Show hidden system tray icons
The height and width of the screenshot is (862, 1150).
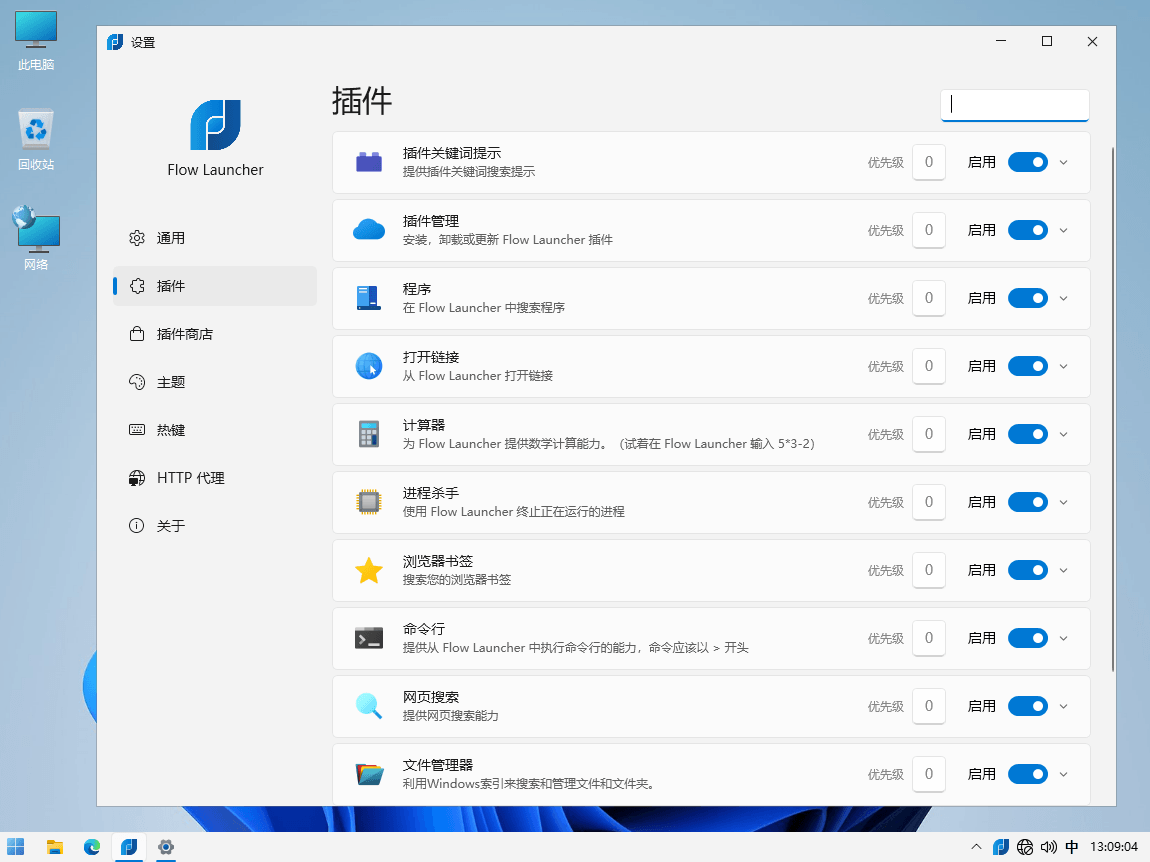(976, 847)
